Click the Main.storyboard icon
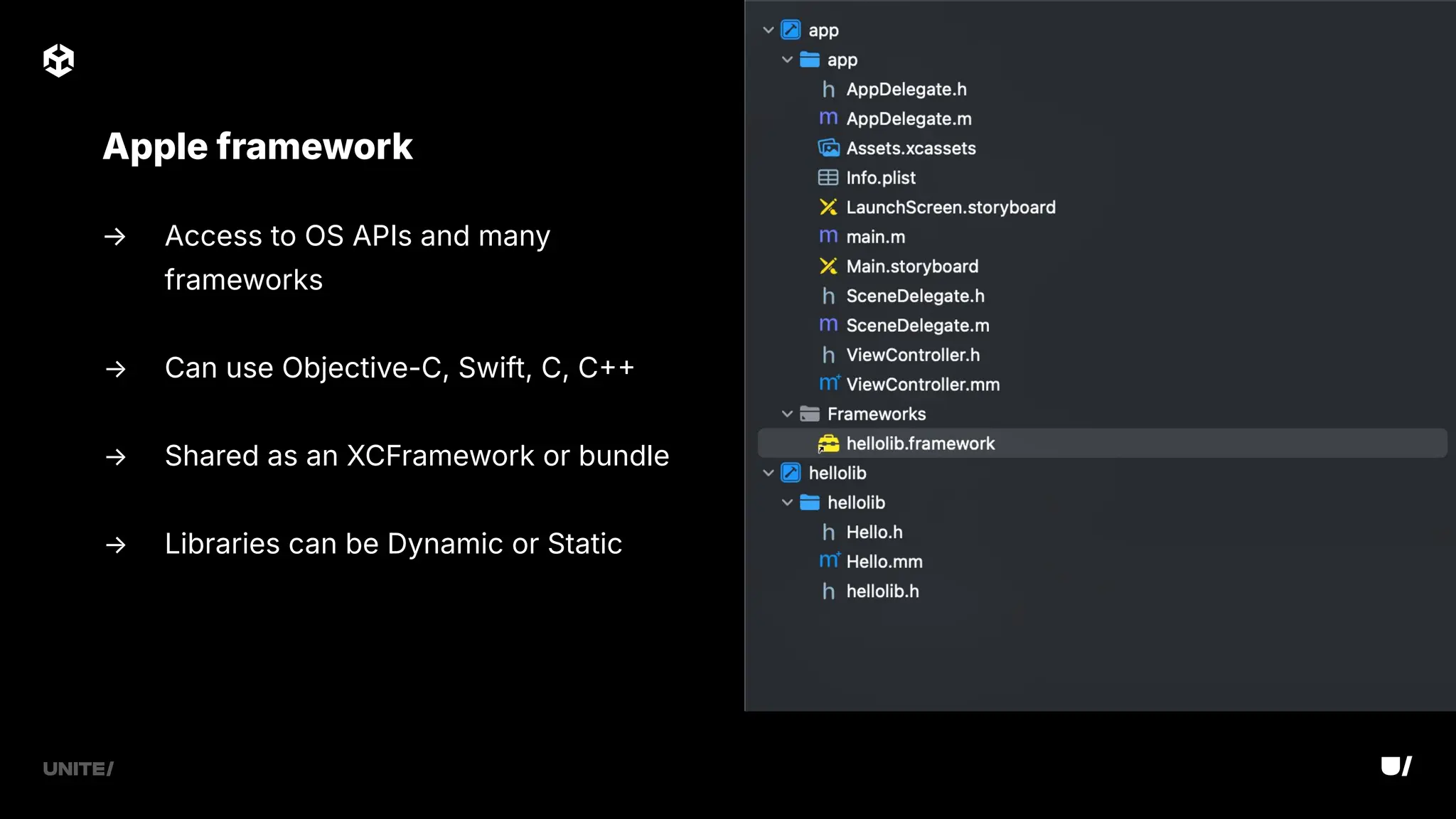The image size is (1456, 819). point(828,266)
